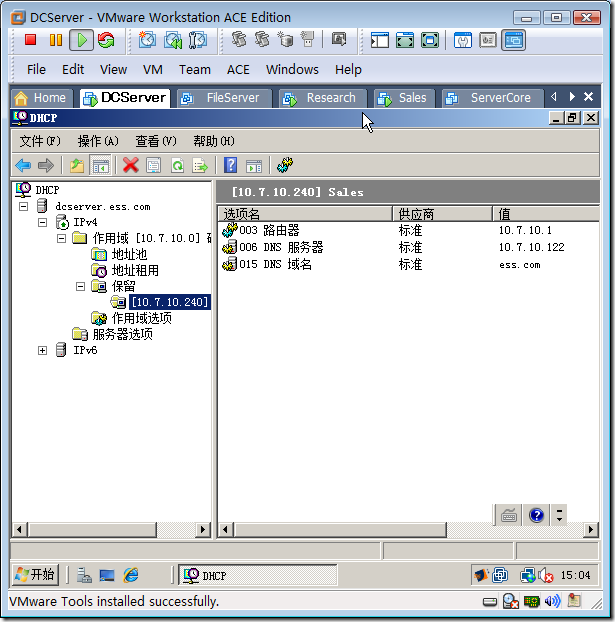Select the 003 路由器 option row

pyautogui.click(x=409, y=230)
